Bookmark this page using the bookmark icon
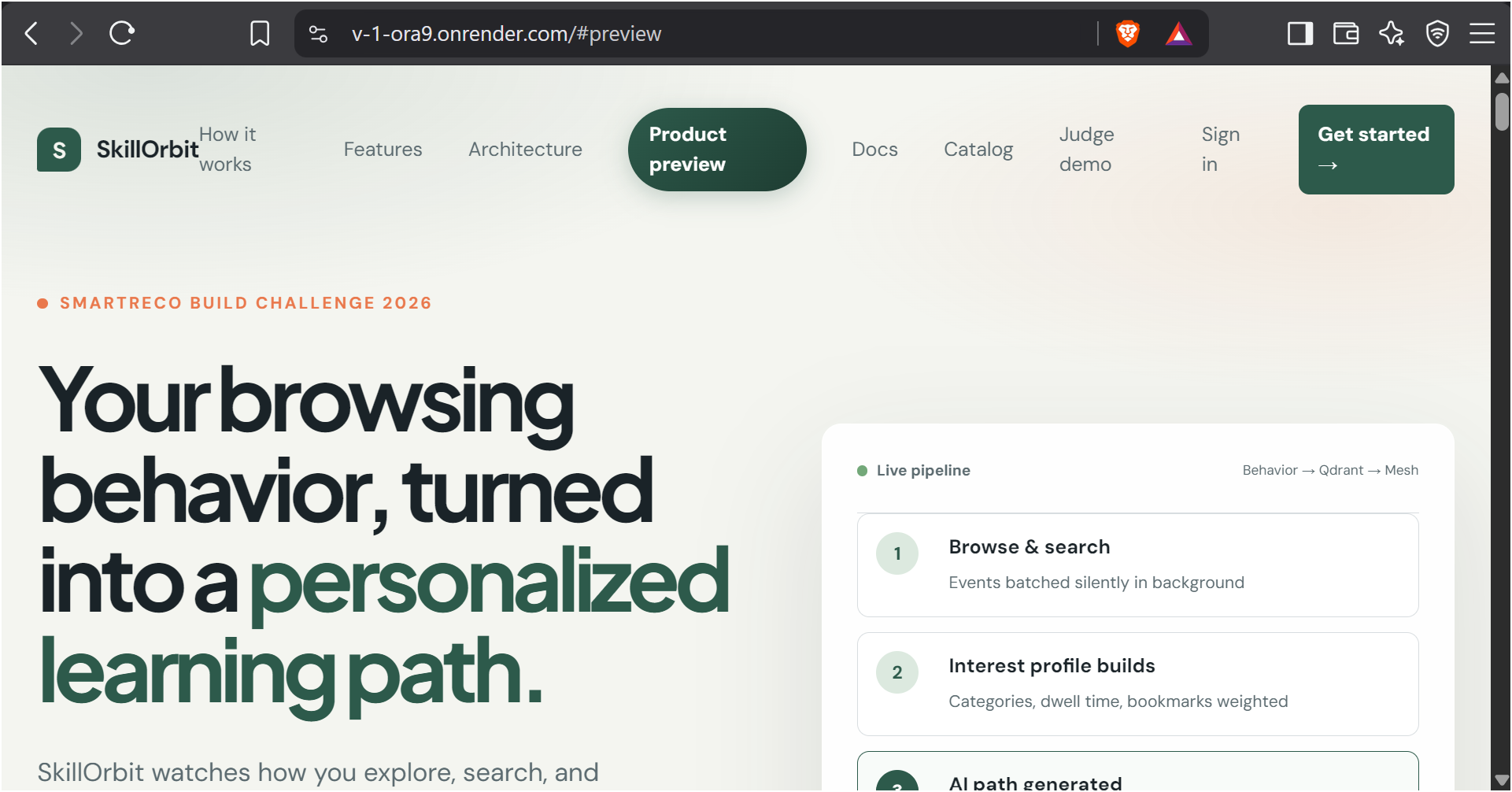1512x792 pixels. (260, 34)
